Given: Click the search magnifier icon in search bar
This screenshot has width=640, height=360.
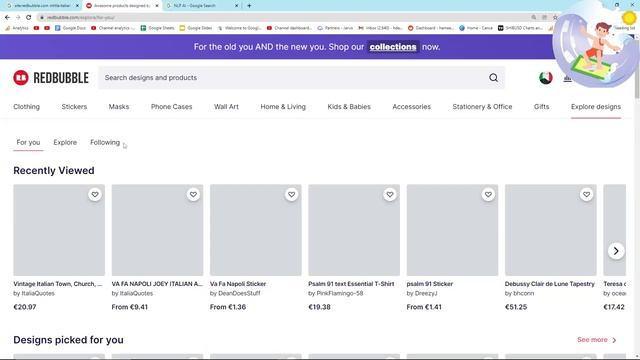Looking at the screenshot, I should point(493,78).
